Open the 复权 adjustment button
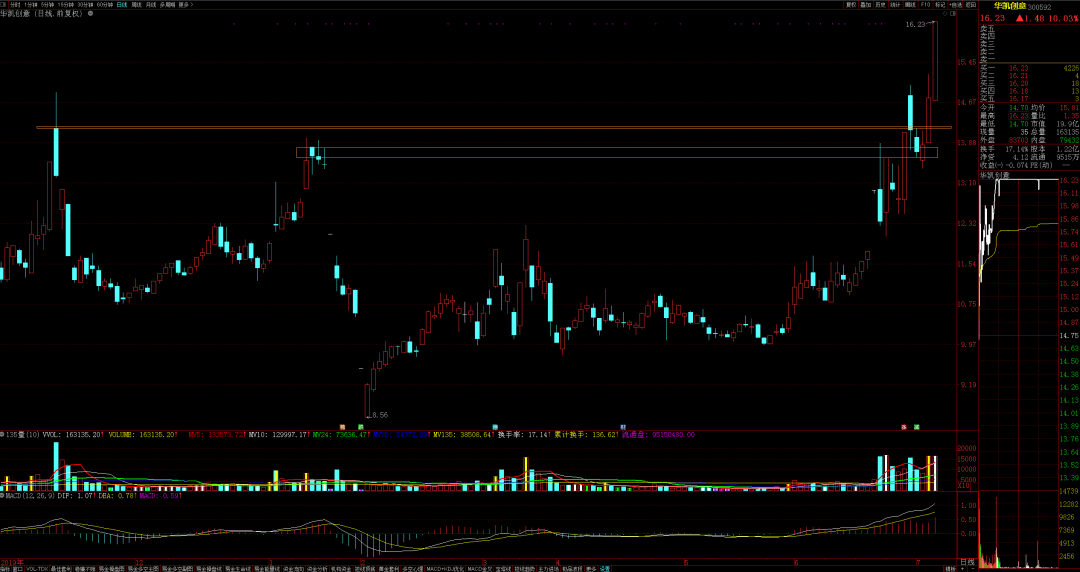1080x572 pixels. (x=851, y=5)
